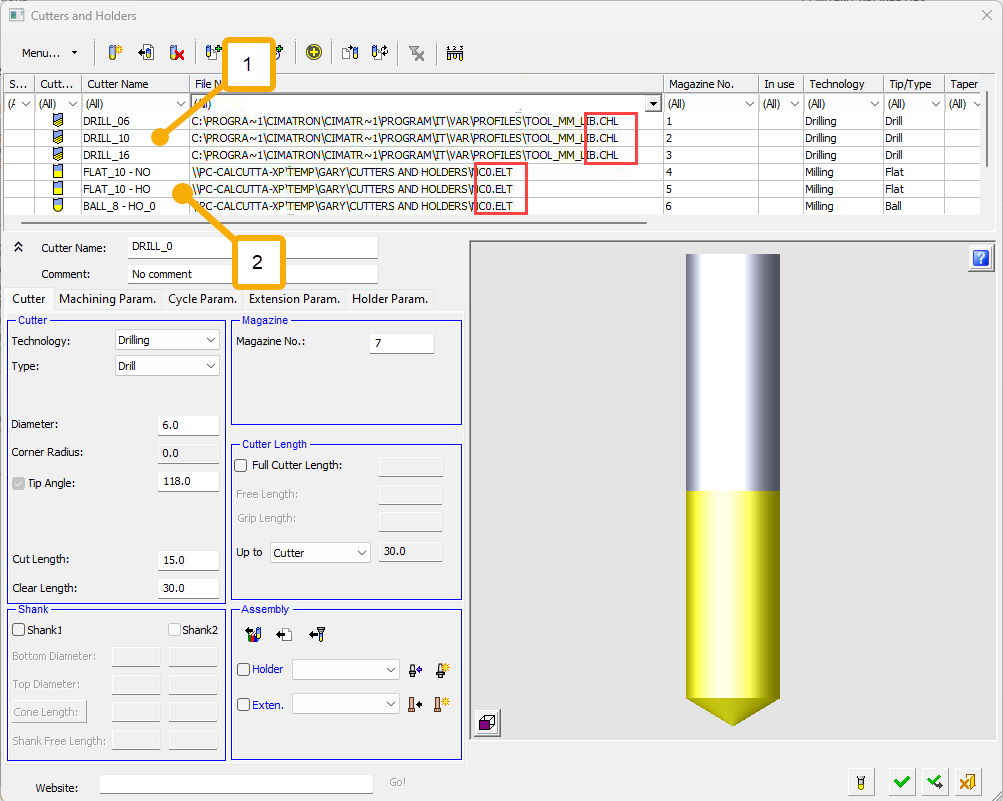Click the new cutter toolbar icon
The width and height of the screenshot is (1003, 801).
(115, 53)
